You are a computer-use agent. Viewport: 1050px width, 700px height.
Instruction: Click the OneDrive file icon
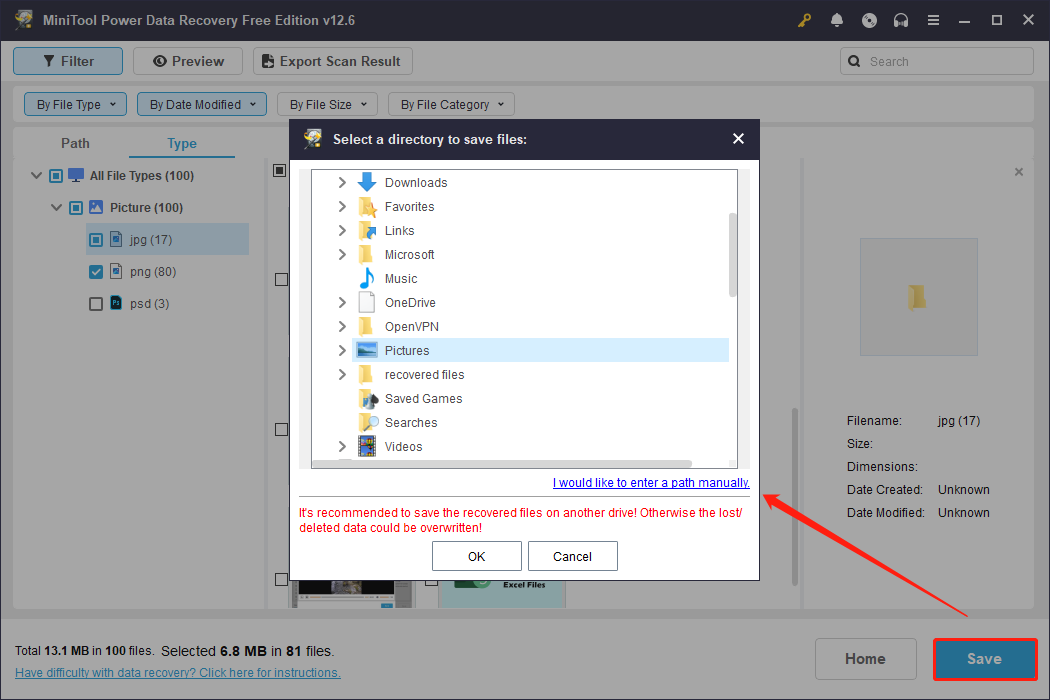click(x=366, y=302)
